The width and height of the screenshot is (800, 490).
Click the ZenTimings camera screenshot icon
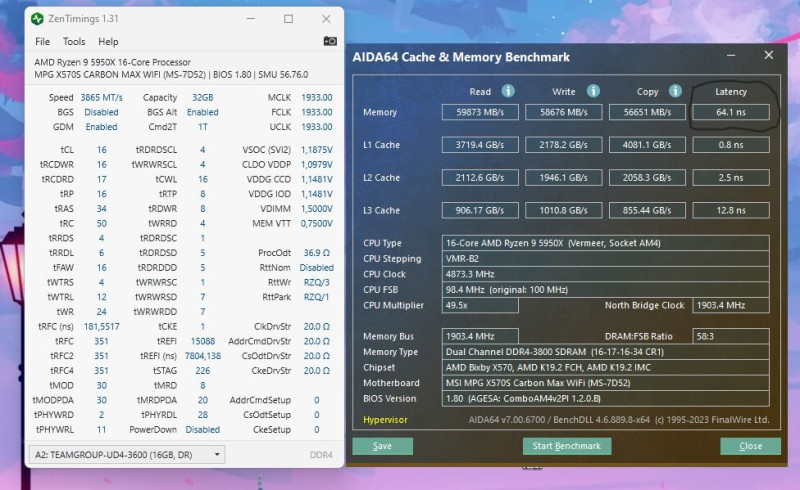point(330,41)
